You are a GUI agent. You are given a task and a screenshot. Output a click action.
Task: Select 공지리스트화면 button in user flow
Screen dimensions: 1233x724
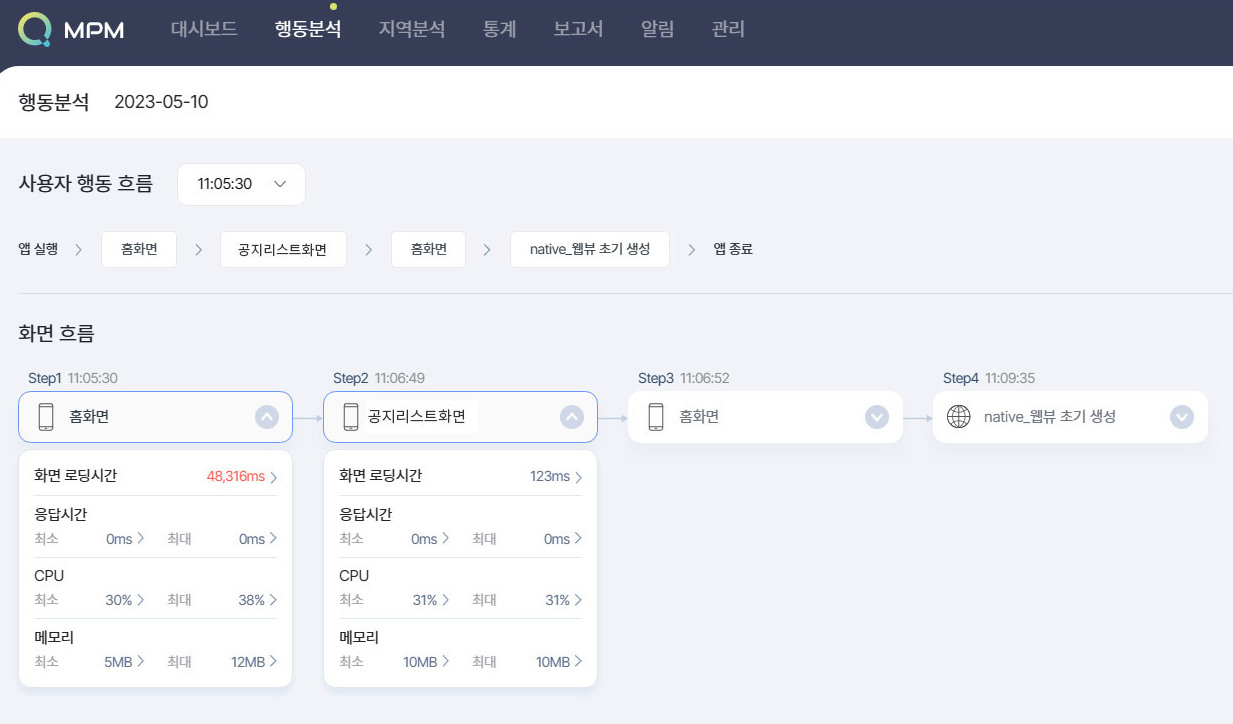[283, 249]
